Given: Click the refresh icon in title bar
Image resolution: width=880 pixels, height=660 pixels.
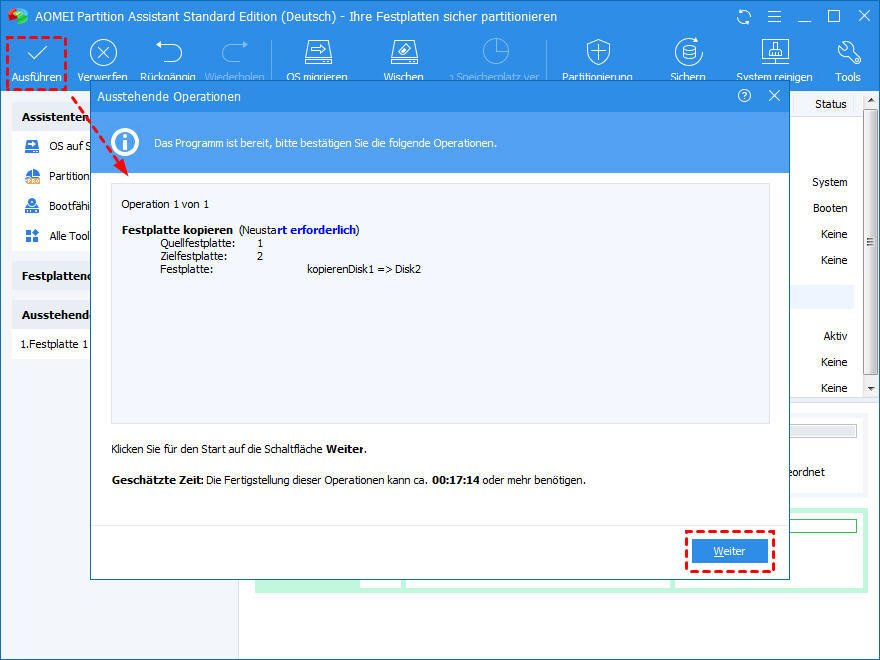Looking at the screenshot, I should pyautogui.click(x=744, y=17).
